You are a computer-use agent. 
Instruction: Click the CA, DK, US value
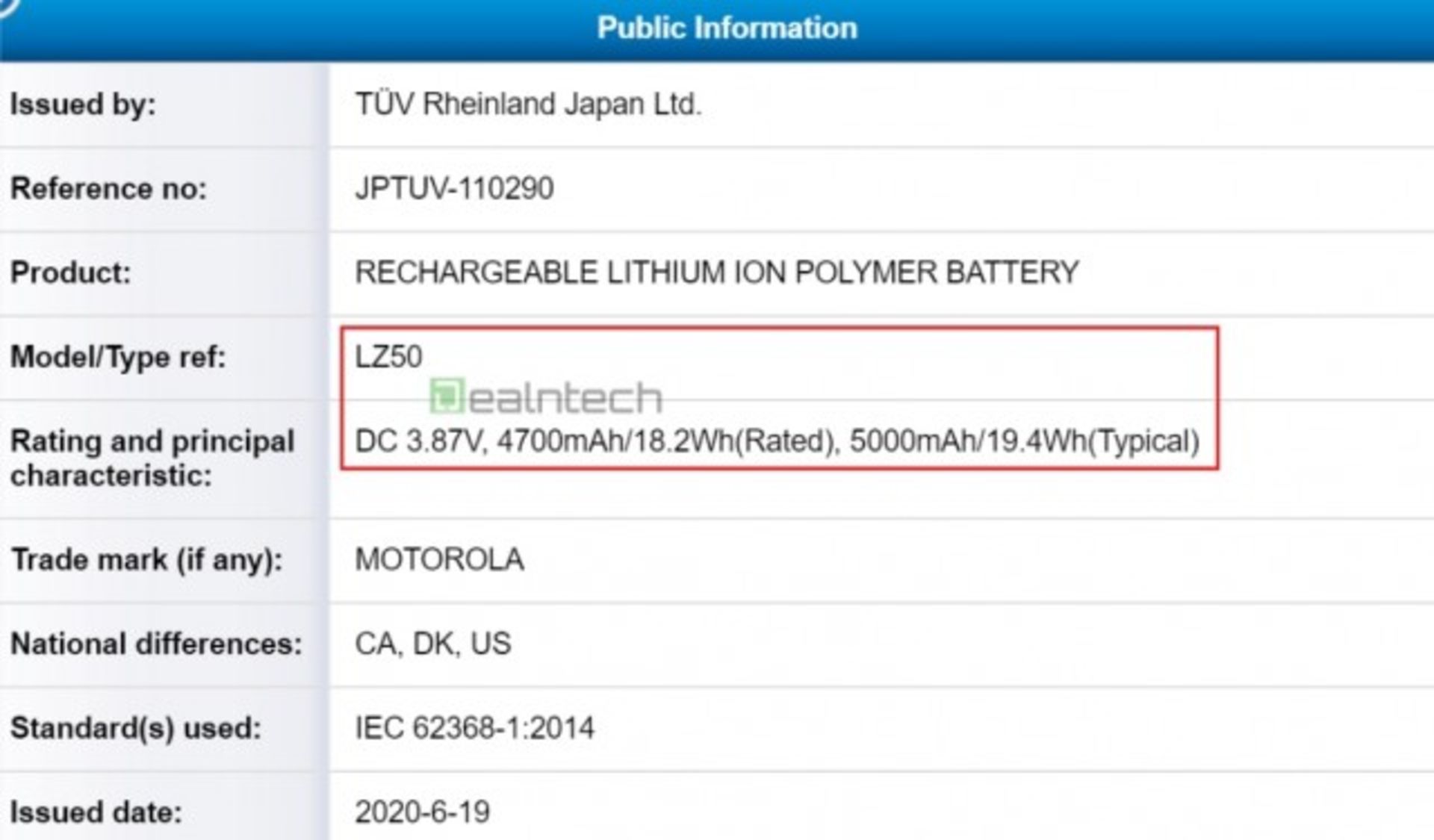(x=432, y=644)
